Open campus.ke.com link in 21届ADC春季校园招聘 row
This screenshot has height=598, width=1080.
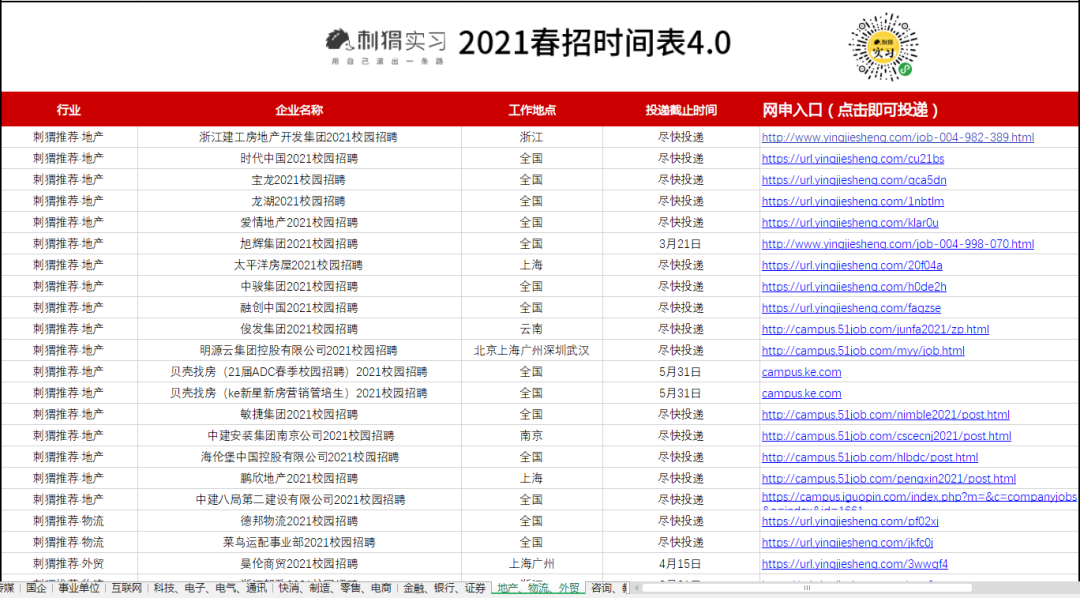click(x=801, y=372)
